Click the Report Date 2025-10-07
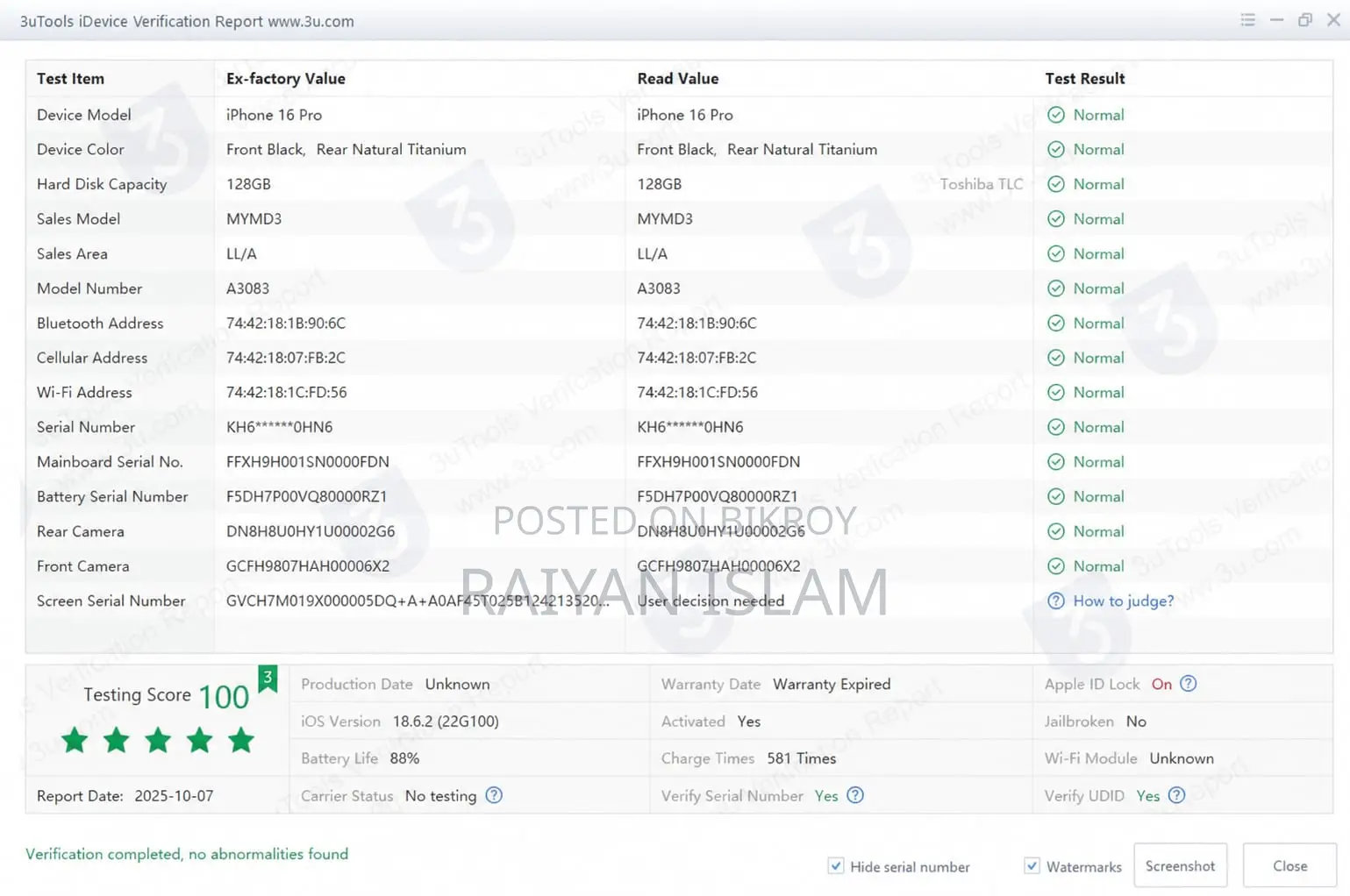The width and height of the screenshot is (1350, 896). point(174,796)
